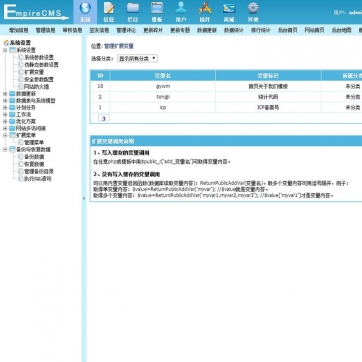The width and height of the screenshot is (362, 362).
Task: Click the document icon beside 管理菜单
Action: point(21,142)
